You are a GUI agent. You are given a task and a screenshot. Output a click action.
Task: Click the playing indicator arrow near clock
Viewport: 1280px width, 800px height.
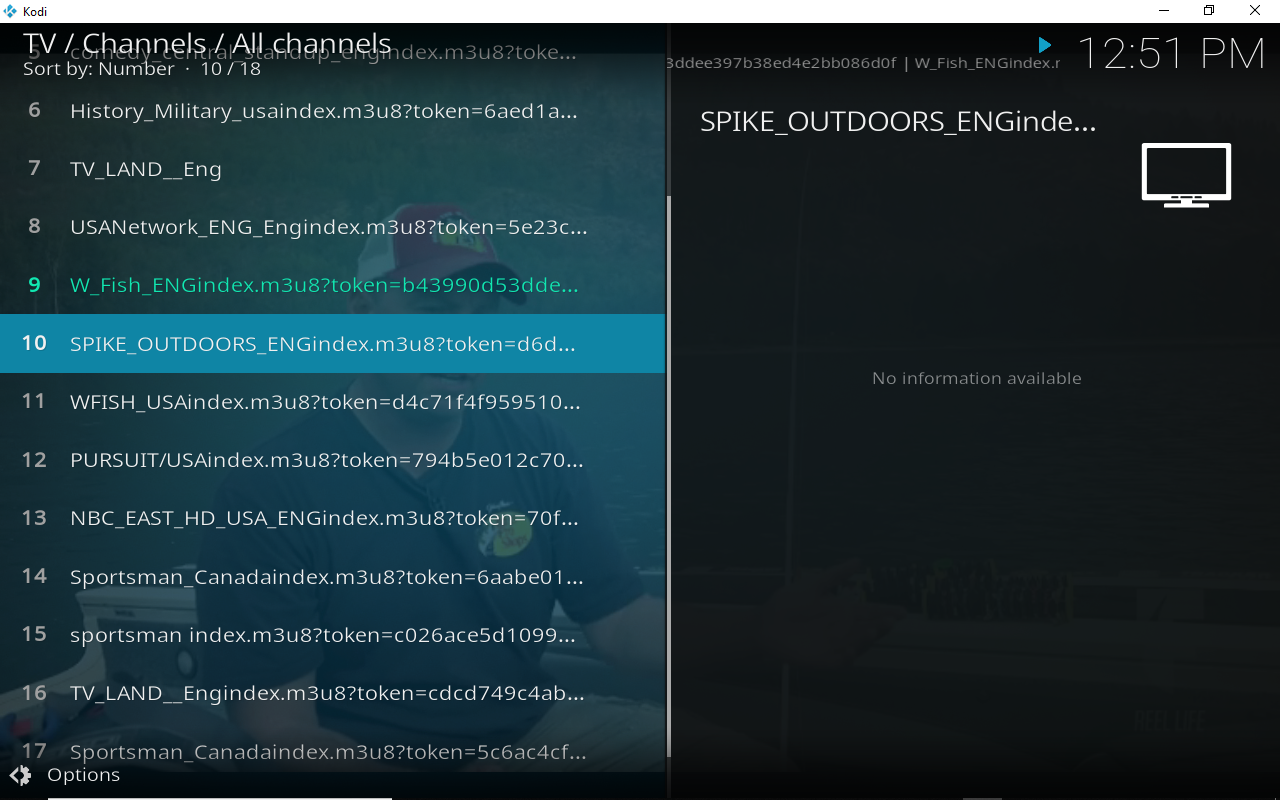tap(1044, 45)
